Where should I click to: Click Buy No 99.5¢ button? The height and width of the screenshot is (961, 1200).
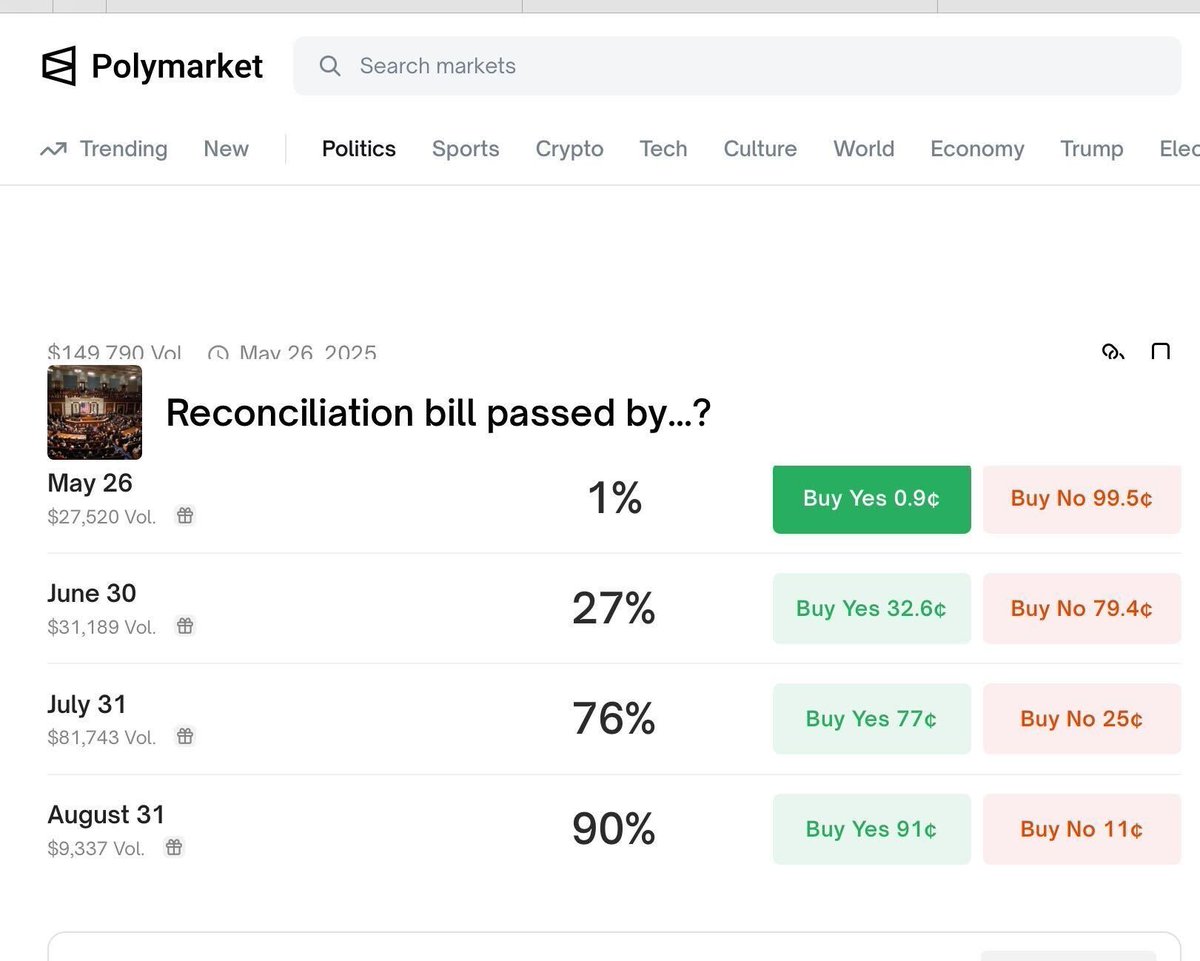tap(1082, 499)
